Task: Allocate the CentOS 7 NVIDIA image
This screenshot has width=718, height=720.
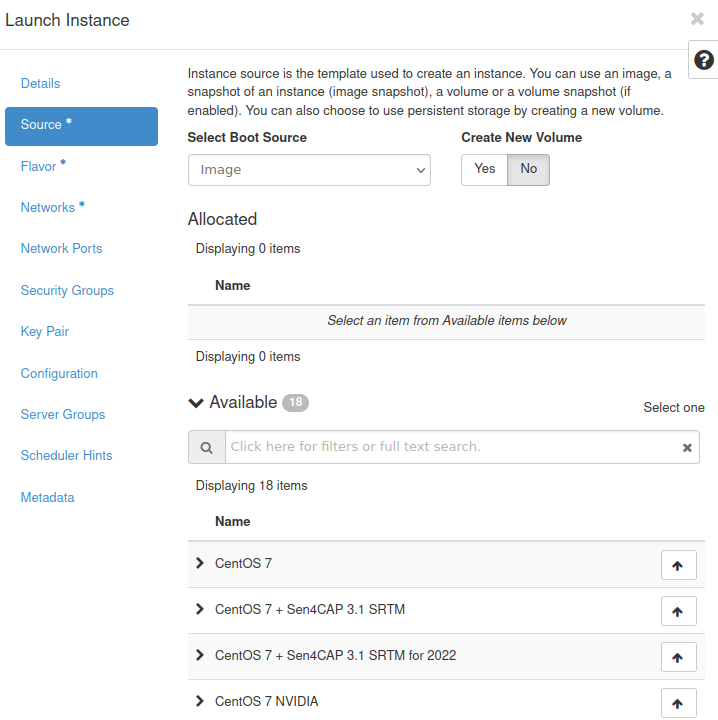Action: tap(678, 703)
